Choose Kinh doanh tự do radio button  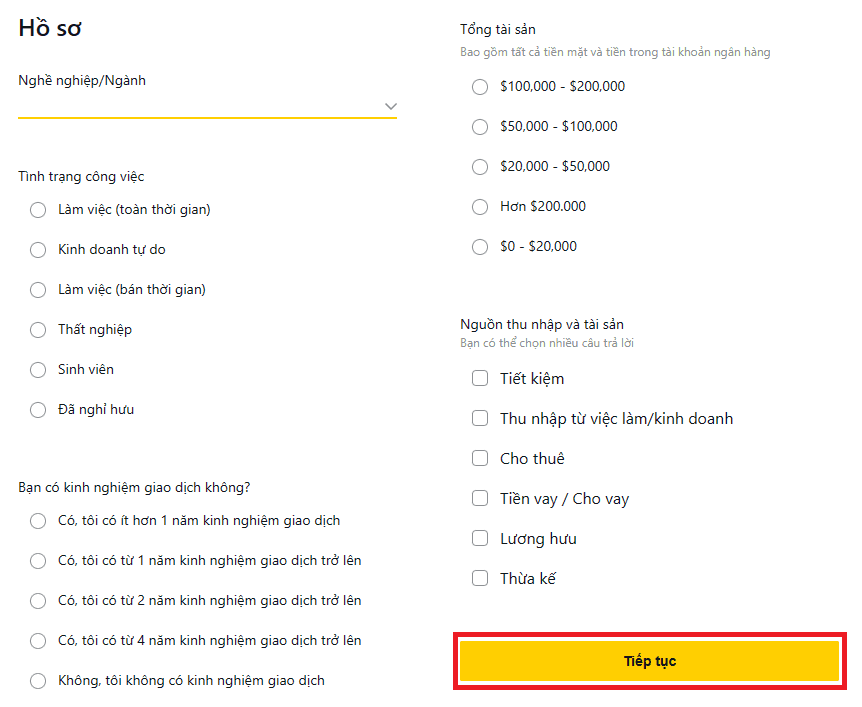coord(38,250)
